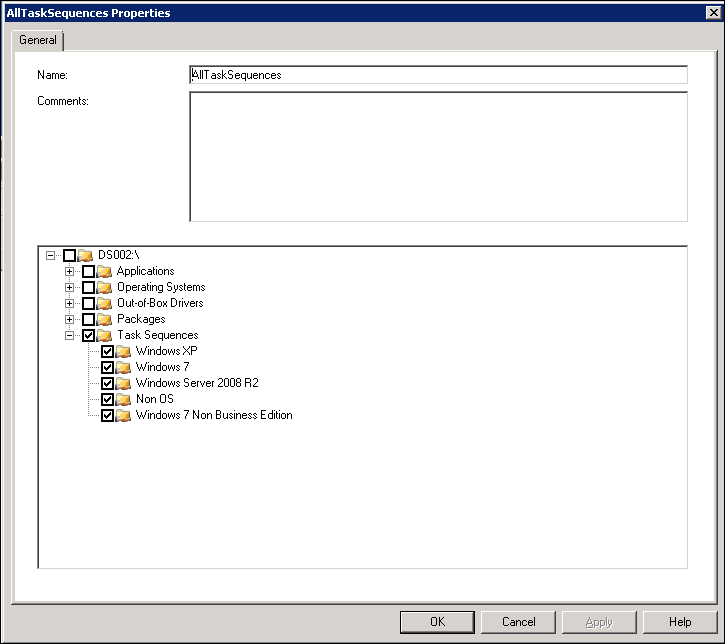
Task: Collapse the DS002:\ root node
Action: coord(51,256)
